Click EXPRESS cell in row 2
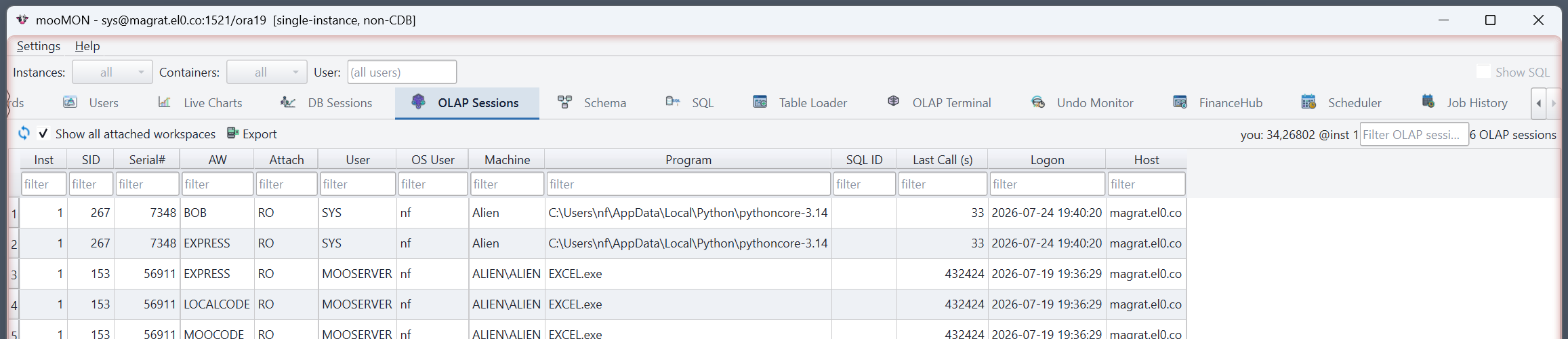The height and width of the screenshot is (339, 1568). [x=218, y=243]
